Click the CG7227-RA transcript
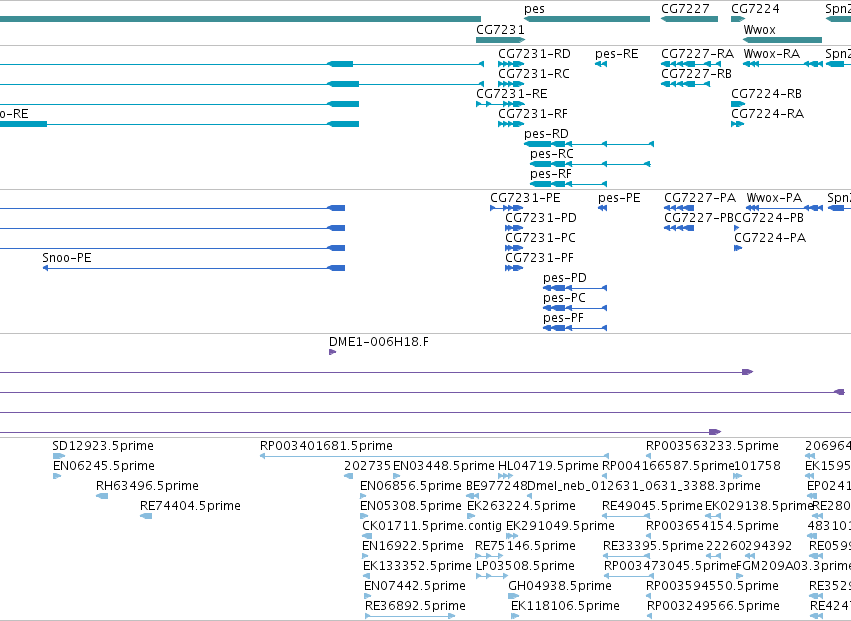 click(x=691, y=64)
